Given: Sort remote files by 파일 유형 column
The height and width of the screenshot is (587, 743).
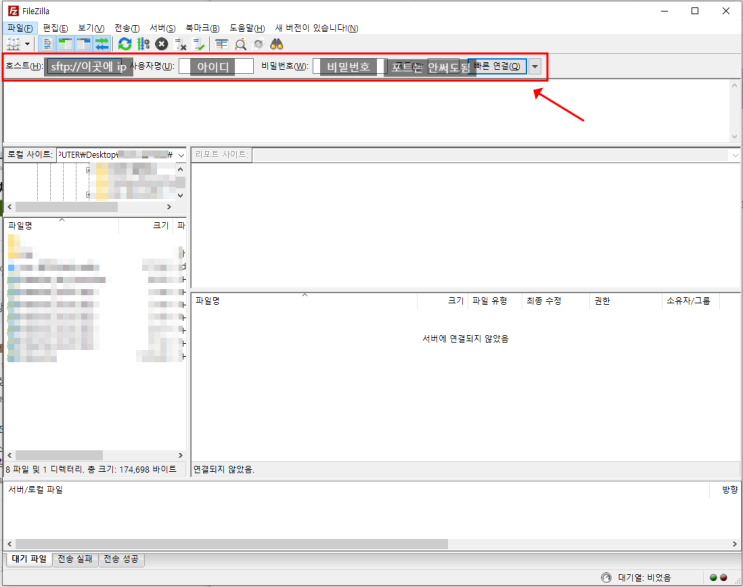Looking at the screenshot, I should (495, 301).
